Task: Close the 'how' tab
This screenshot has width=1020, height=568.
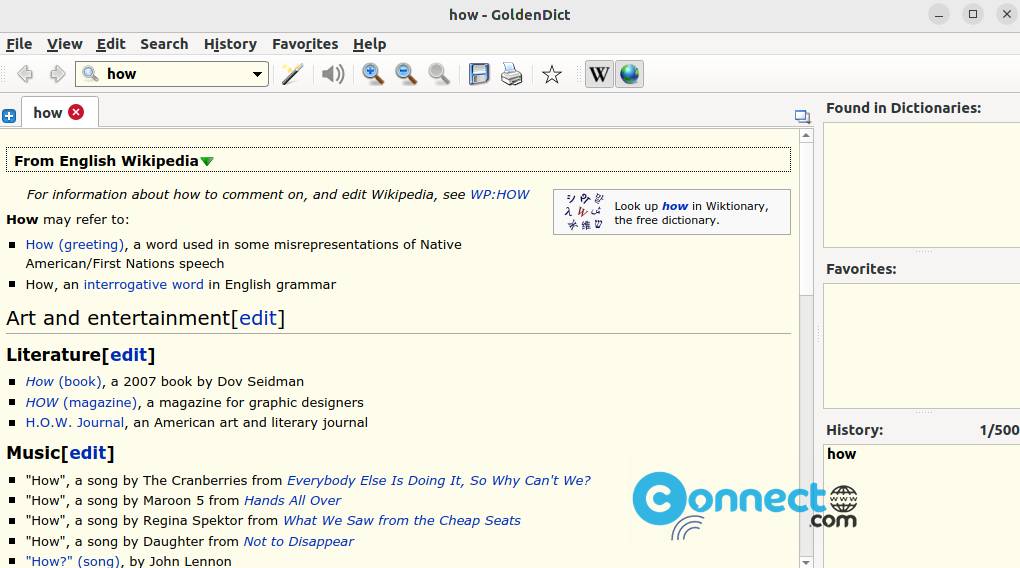Action: (76, 112)
